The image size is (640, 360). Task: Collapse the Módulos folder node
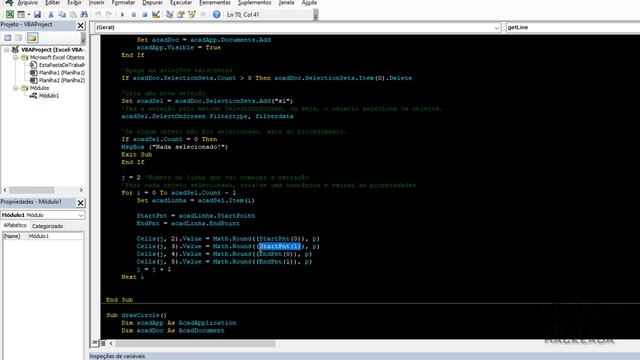pyautogui.click(x=16, y=88)
